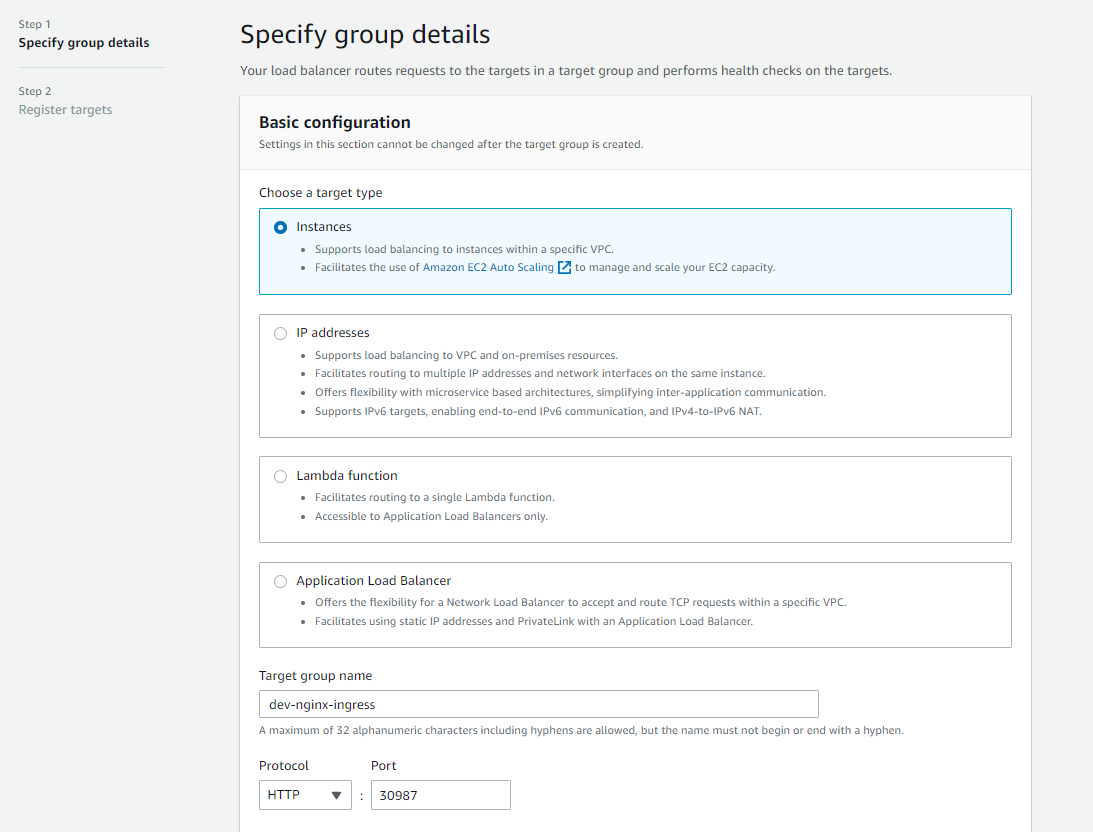Choose the IP addresses radio button
1093x832 pixels.
point(280,333)
